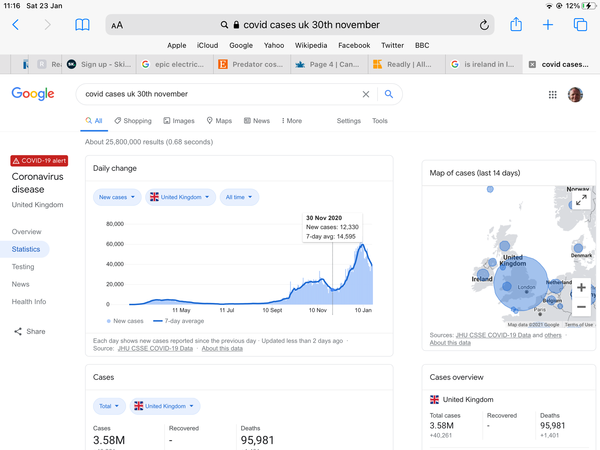This screenshot has width=600, height=450.
Task: Click the Google logo
Action: pyautogui.click(x=33, y=94)
